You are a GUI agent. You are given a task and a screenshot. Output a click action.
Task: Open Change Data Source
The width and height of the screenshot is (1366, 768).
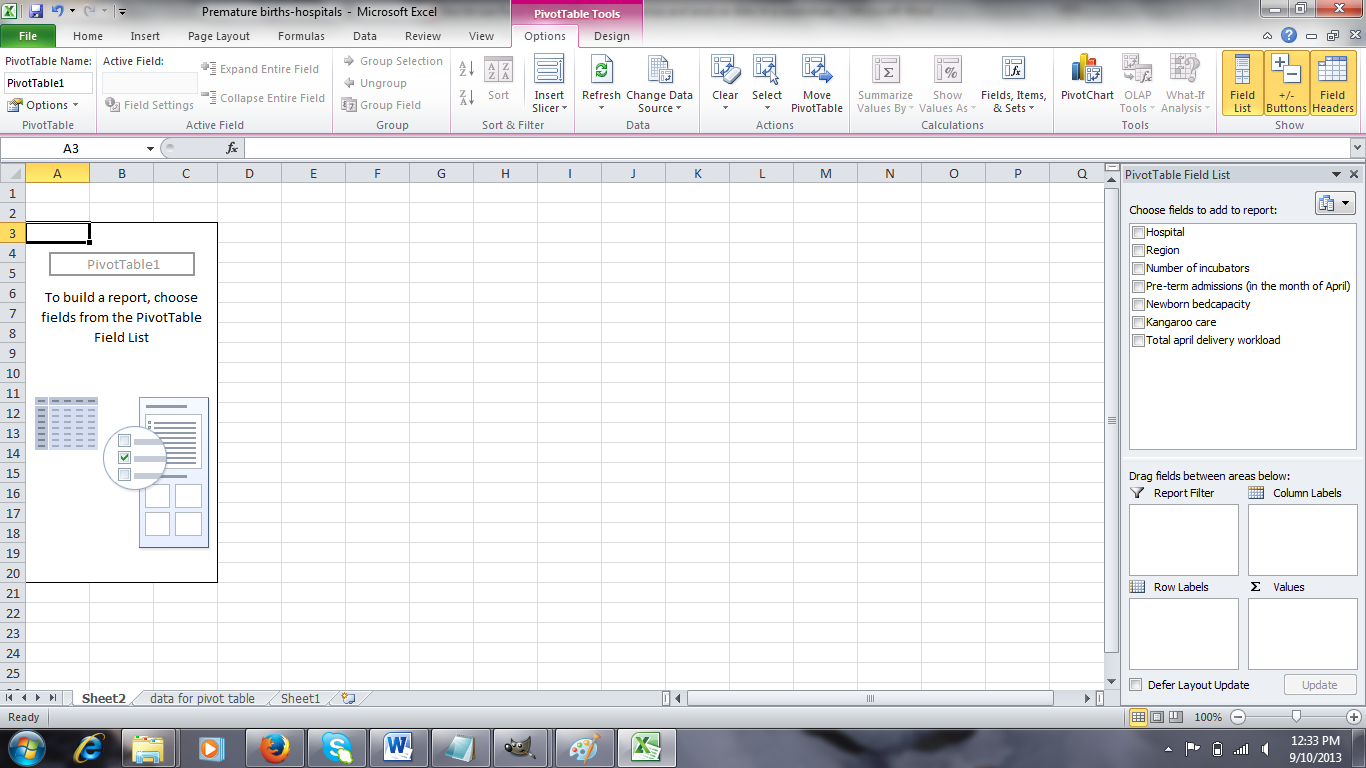(x=659, y=84)
